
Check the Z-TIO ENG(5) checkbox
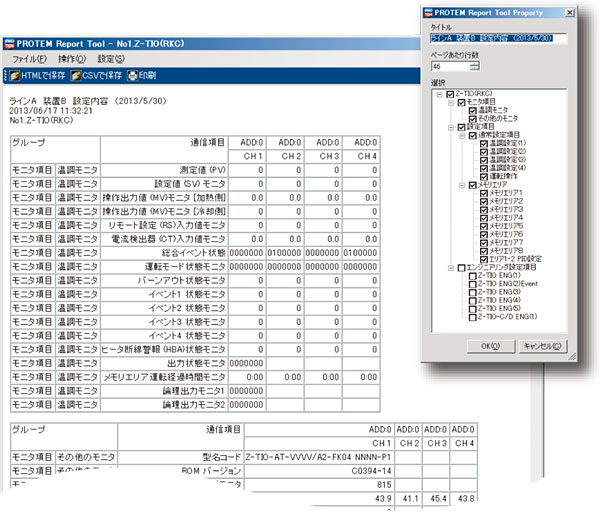point(473,309)
